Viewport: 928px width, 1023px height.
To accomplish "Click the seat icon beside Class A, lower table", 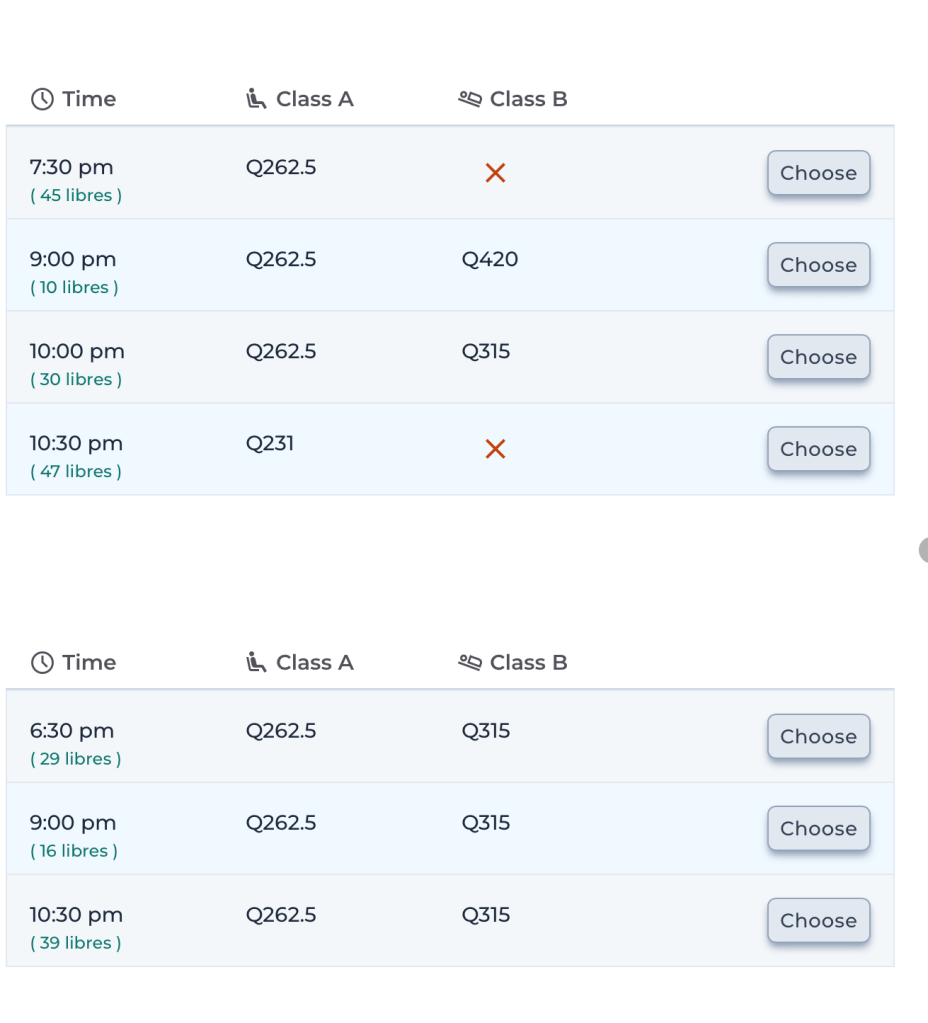I will click(257, 663).
